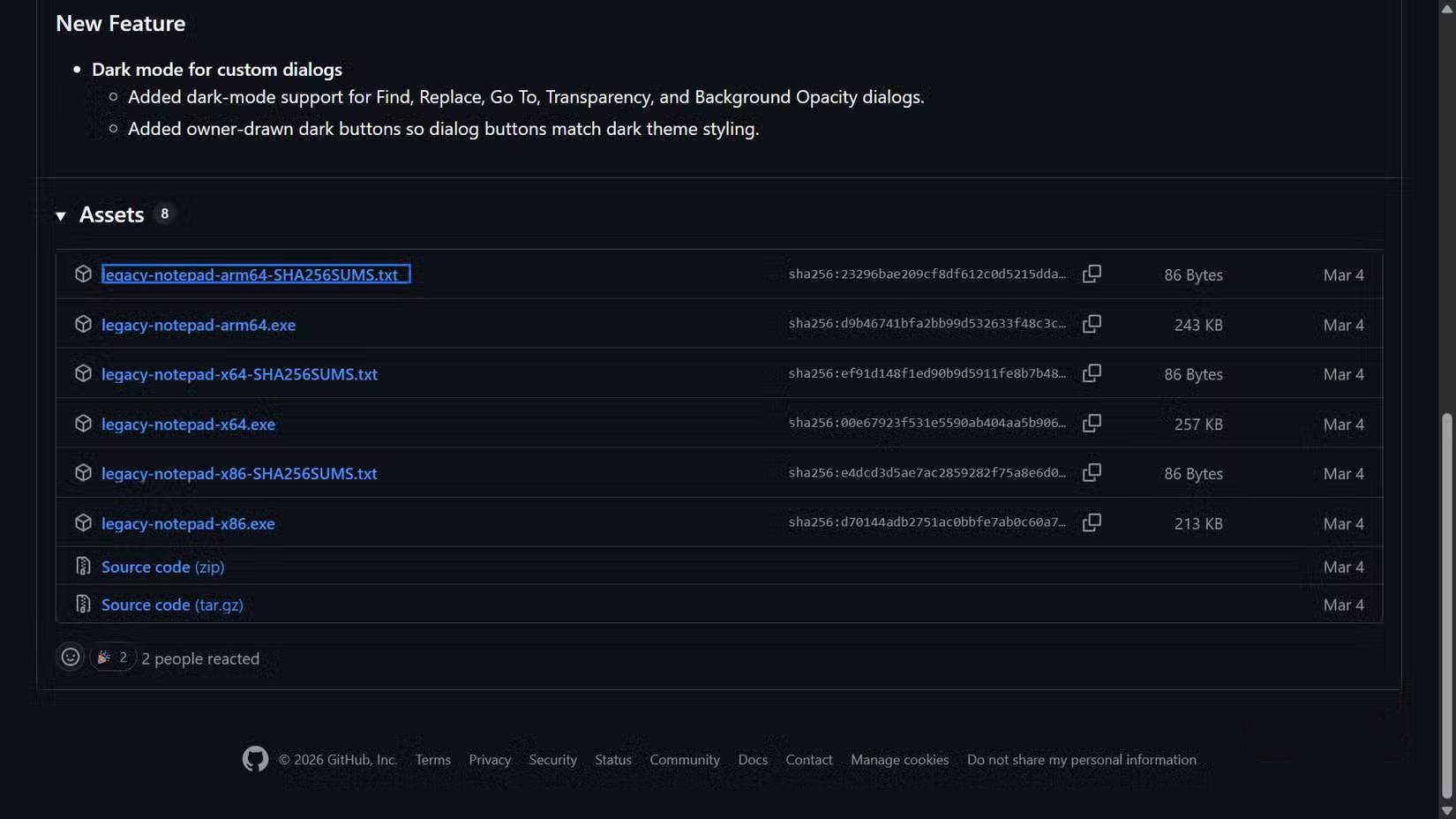Toggle the party popper reaction with count 2
Image resolution: width=1456 pixels, height=819 pixels.
click(x=112, y=657)
